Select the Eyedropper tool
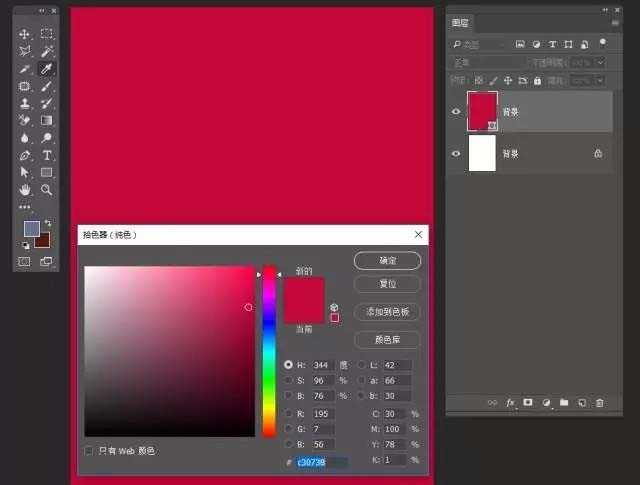 (x=47, y=68)
